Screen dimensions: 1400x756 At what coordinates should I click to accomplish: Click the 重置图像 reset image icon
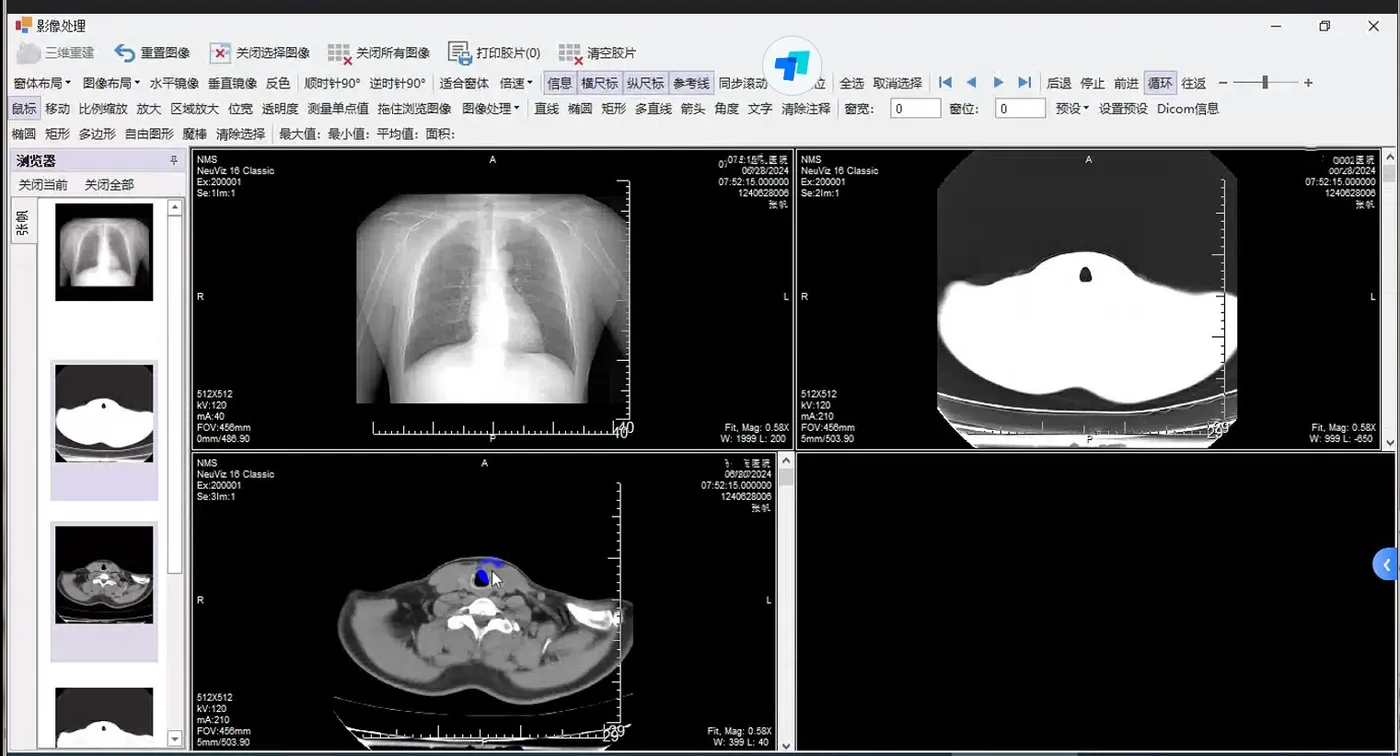click(125, 53)
